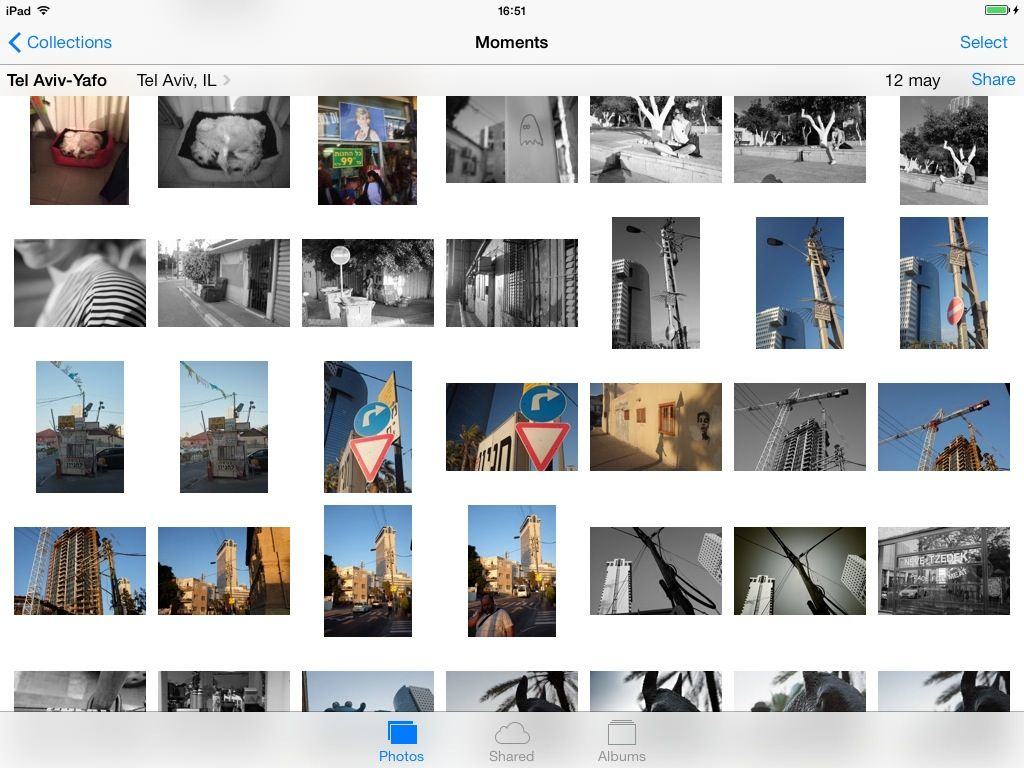Open the photo with man crossing street

(x=511, y=571)
